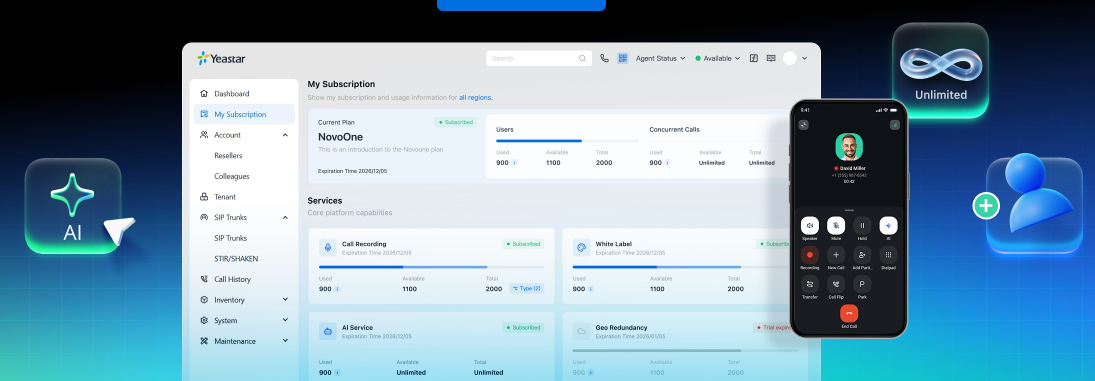
Task: Click the Unlimited infinity tile
Action: [x=940, y=70]
